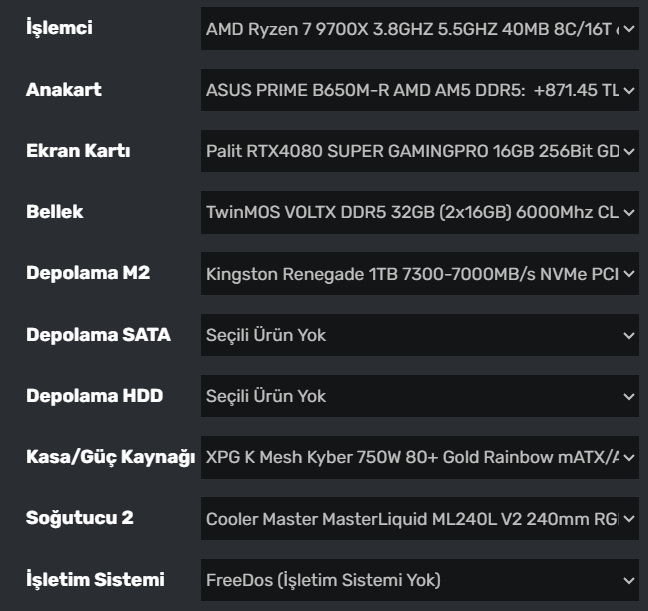The image size is (648, 611).
Task: Open the AMD Ryzen 7 9700X processor dropdown
Action: pyautogui.click(x=410, y=29)
